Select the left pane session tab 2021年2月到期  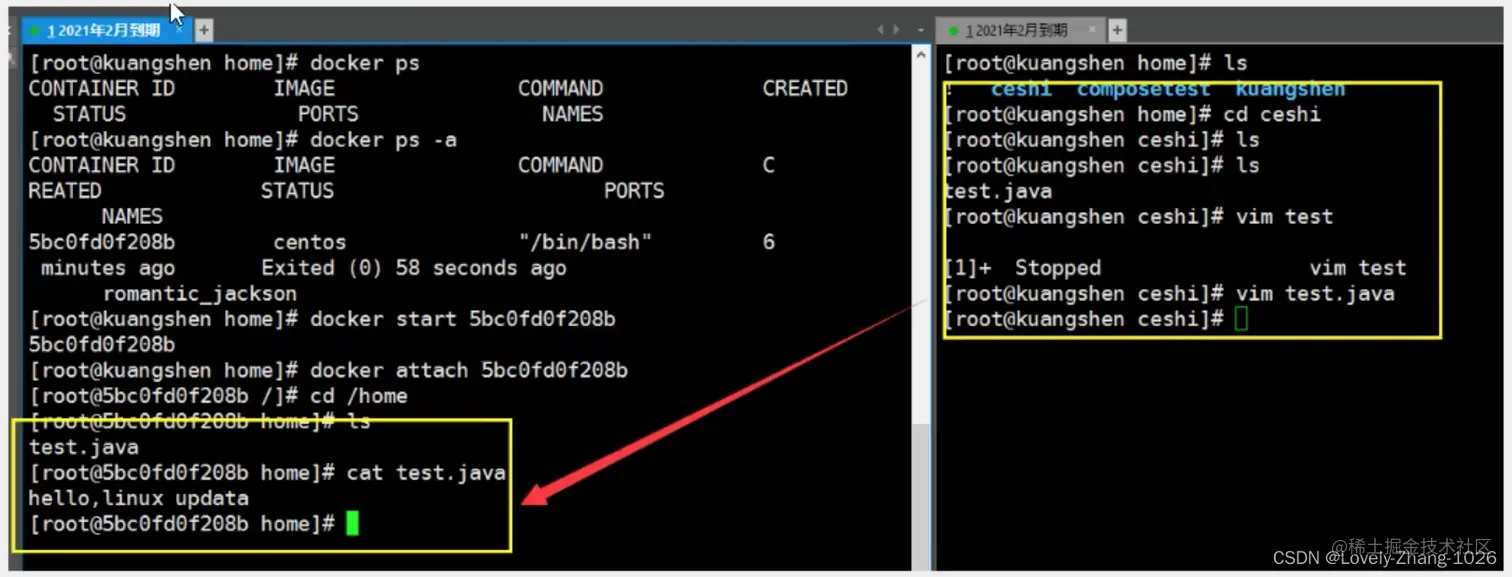[106, 31]
